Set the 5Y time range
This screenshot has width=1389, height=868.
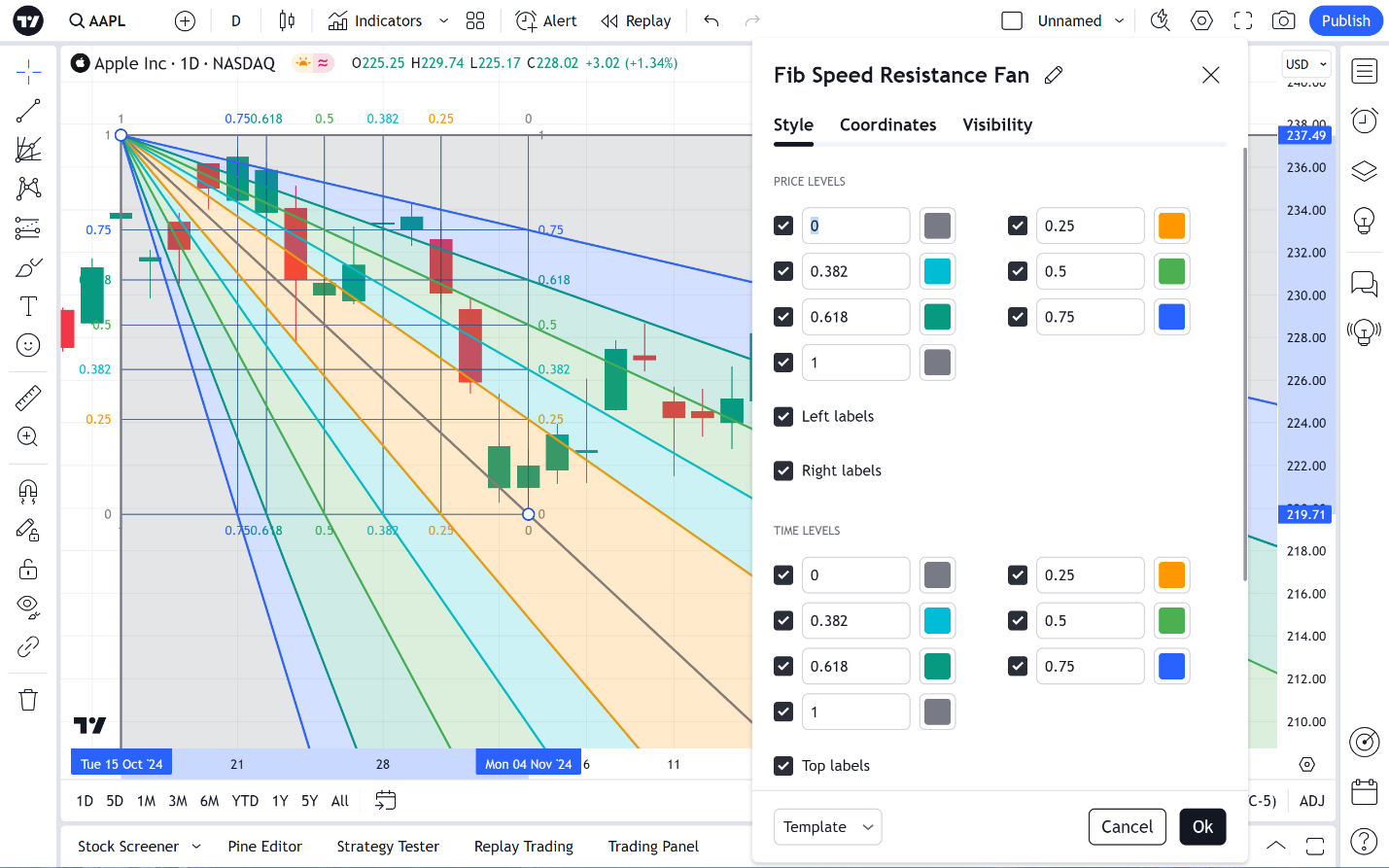pos(309,801)
